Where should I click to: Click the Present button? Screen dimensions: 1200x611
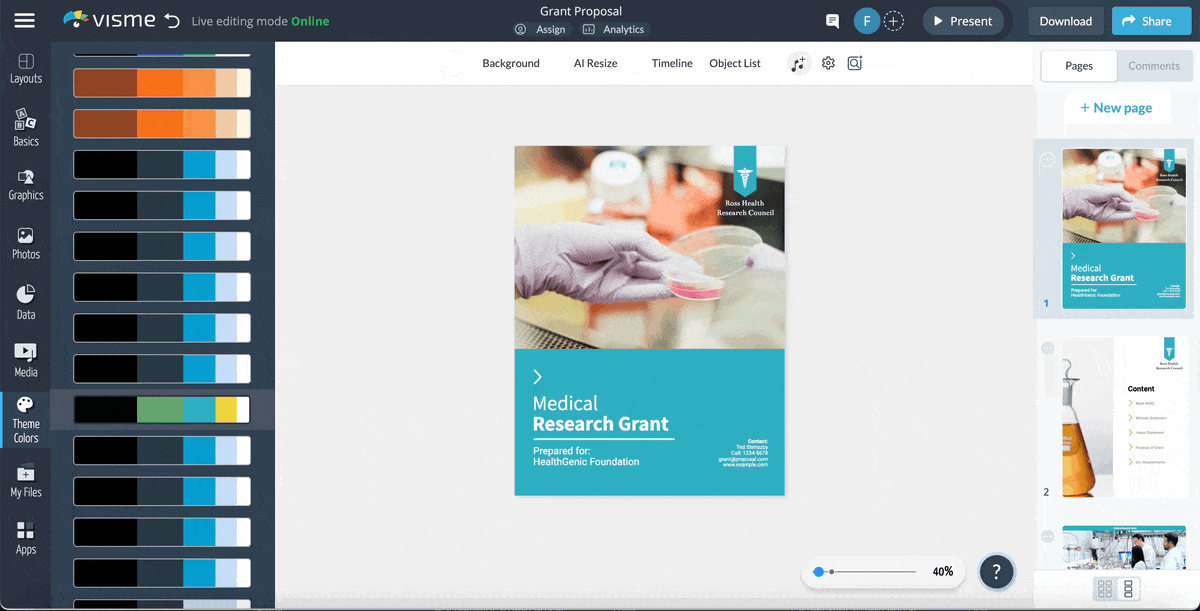[x=962, y=20]
